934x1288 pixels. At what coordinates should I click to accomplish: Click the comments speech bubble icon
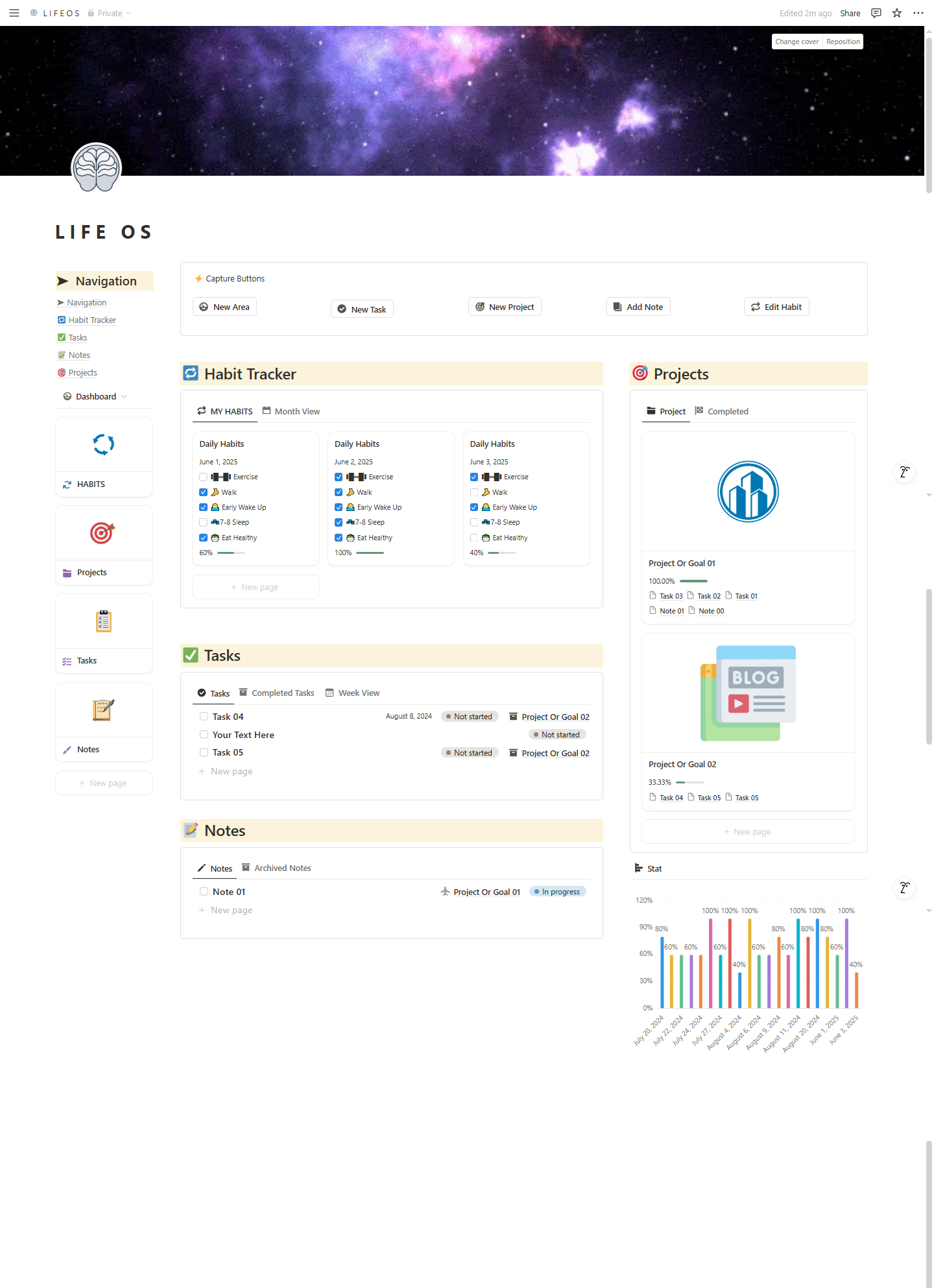click(x=876, y=13)
